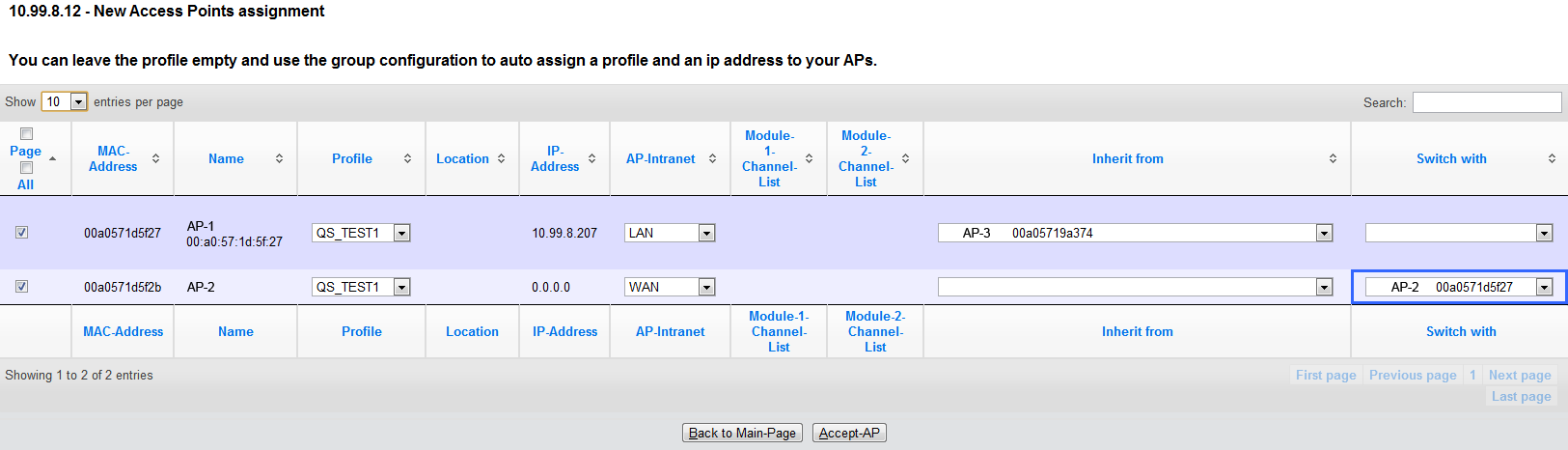Screen dimensions: 1568x450
Task: Sort table by Profile column header
Action: coord(352,158)
